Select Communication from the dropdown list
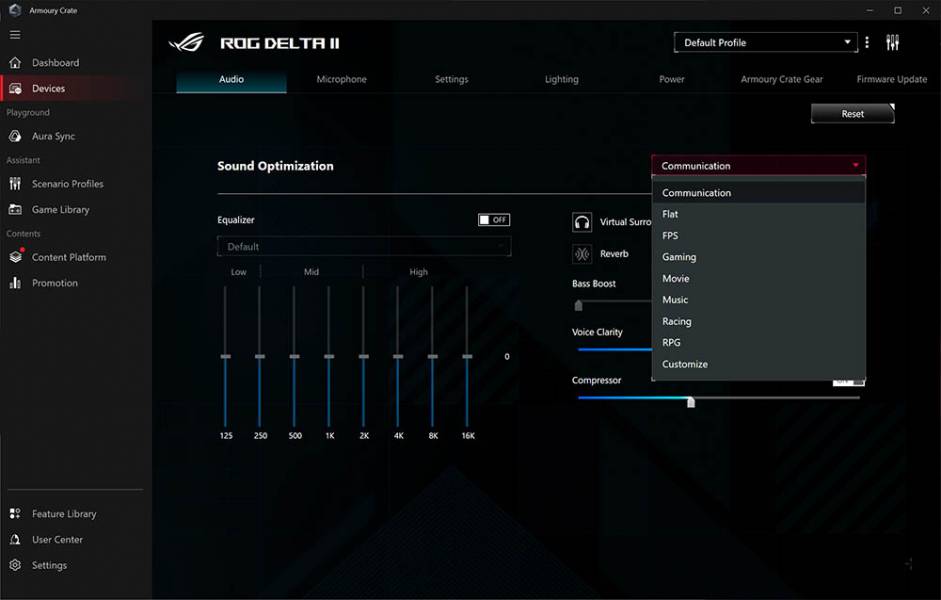This screenshot has height=600, width=941. (759, 193)
